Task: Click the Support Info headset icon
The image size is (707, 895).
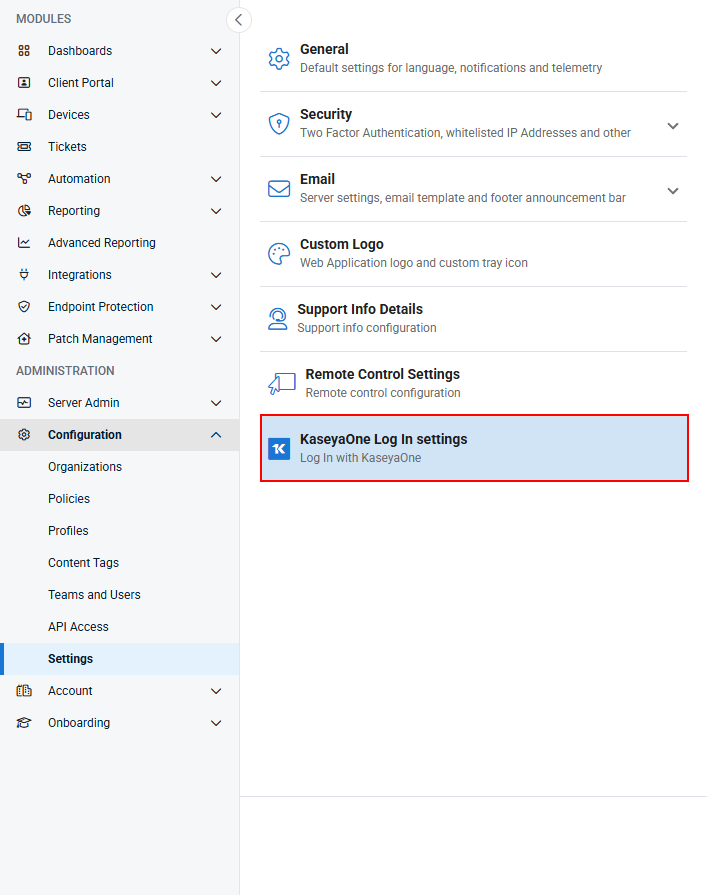Action: click(x=278, y=319)
